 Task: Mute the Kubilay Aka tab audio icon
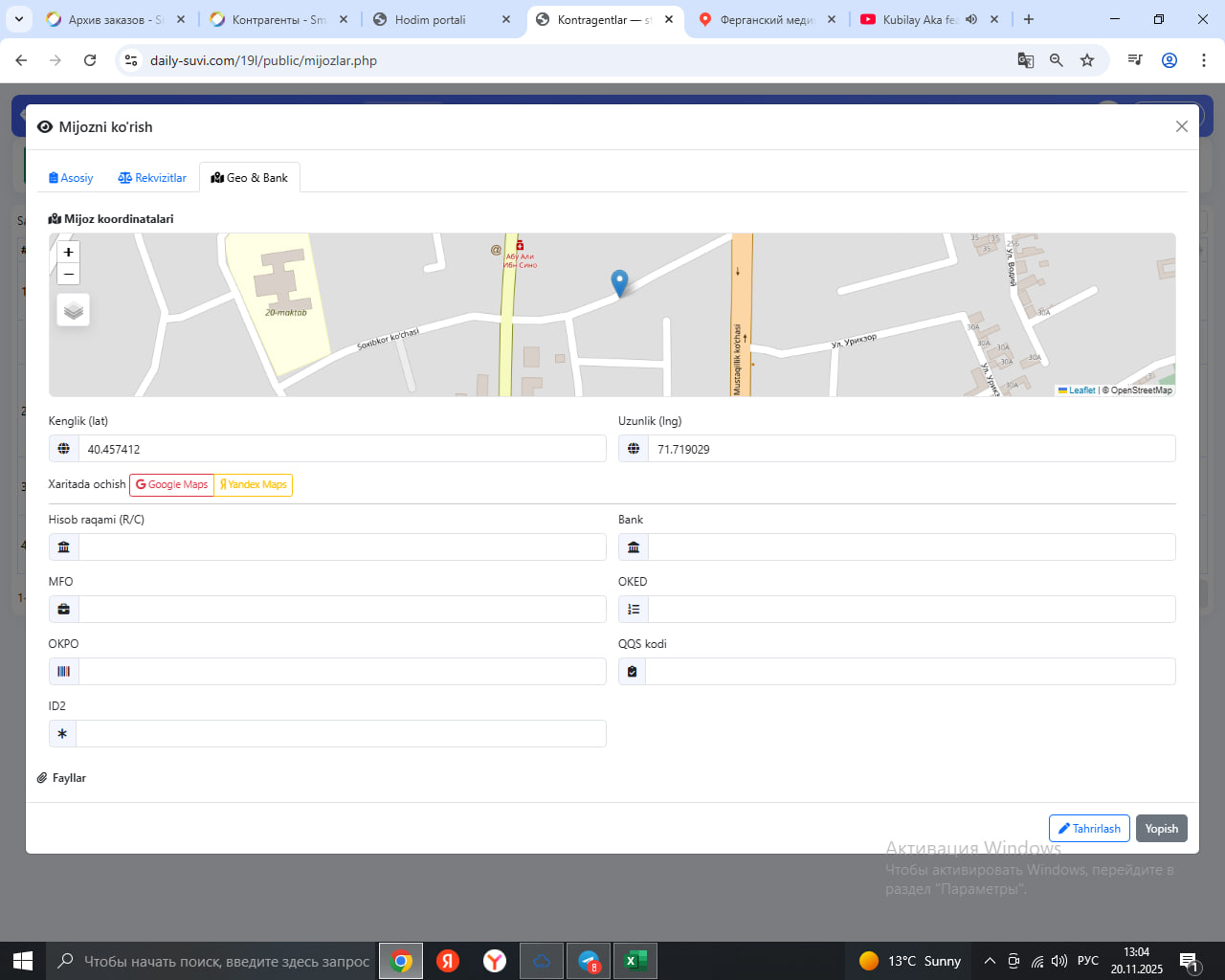click(971, 19)
